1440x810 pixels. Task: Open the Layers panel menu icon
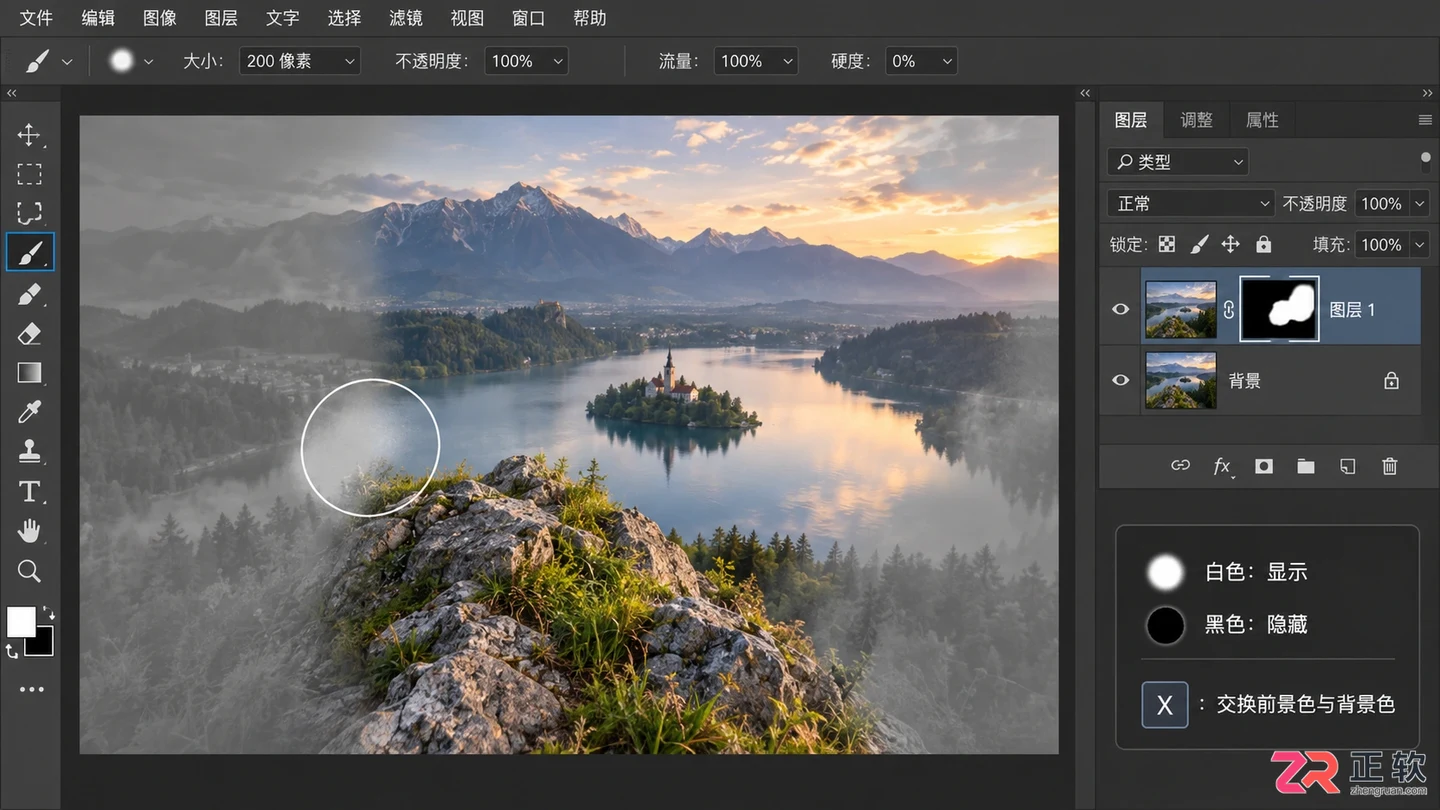(1425, 120)
